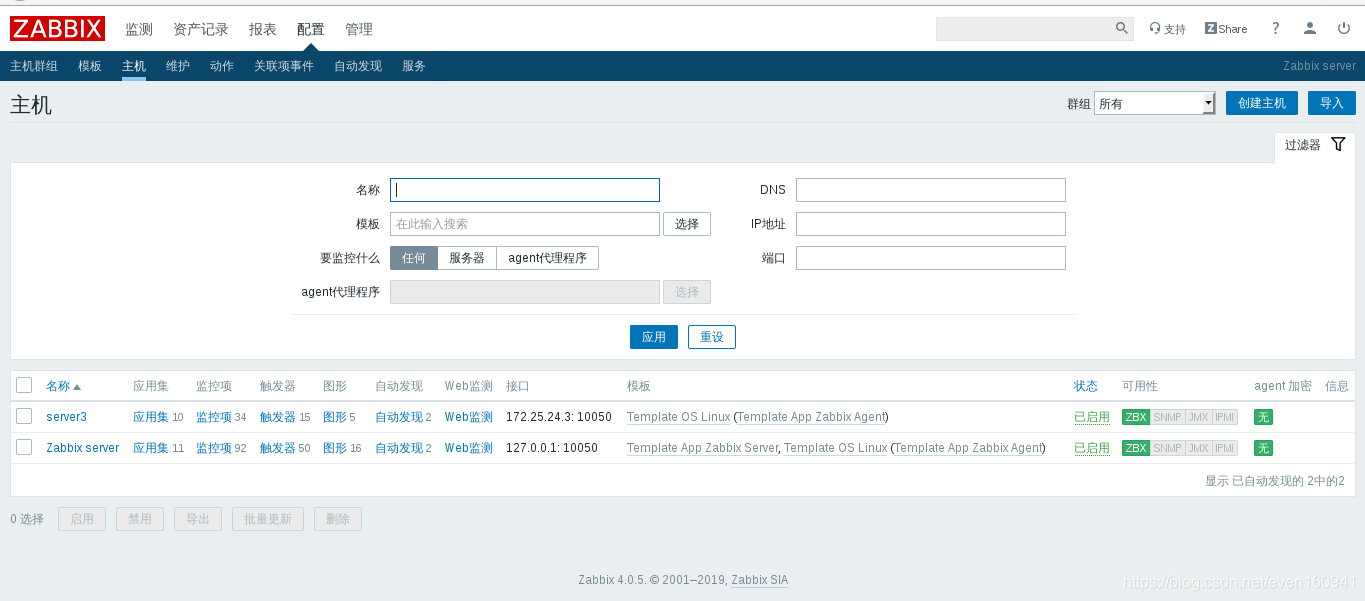This screenshot has height=601, width=1365.
Task: Click the ZBX availability badge for server3
Action: (x=1135, y=417)
